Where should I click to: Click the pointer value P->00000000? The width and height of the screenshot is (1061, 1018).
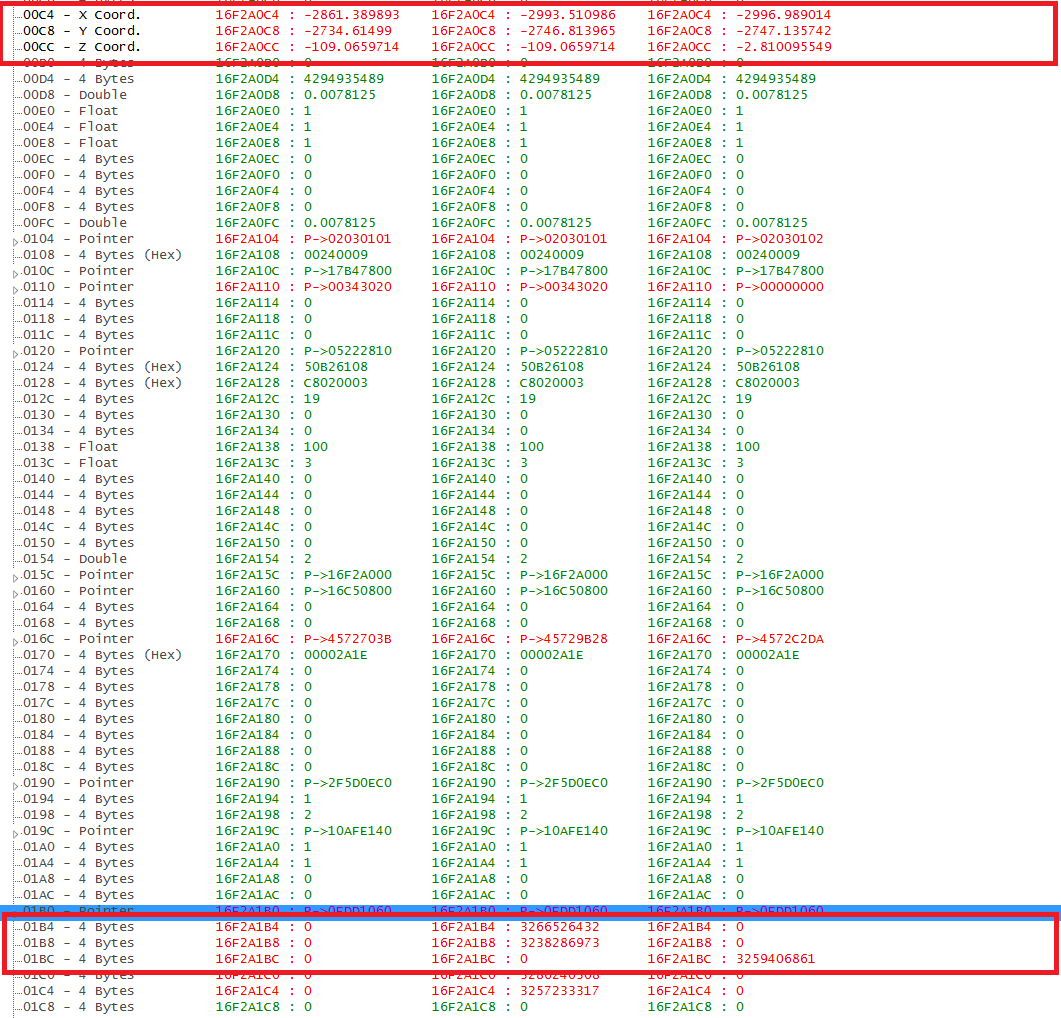point(780,287)
